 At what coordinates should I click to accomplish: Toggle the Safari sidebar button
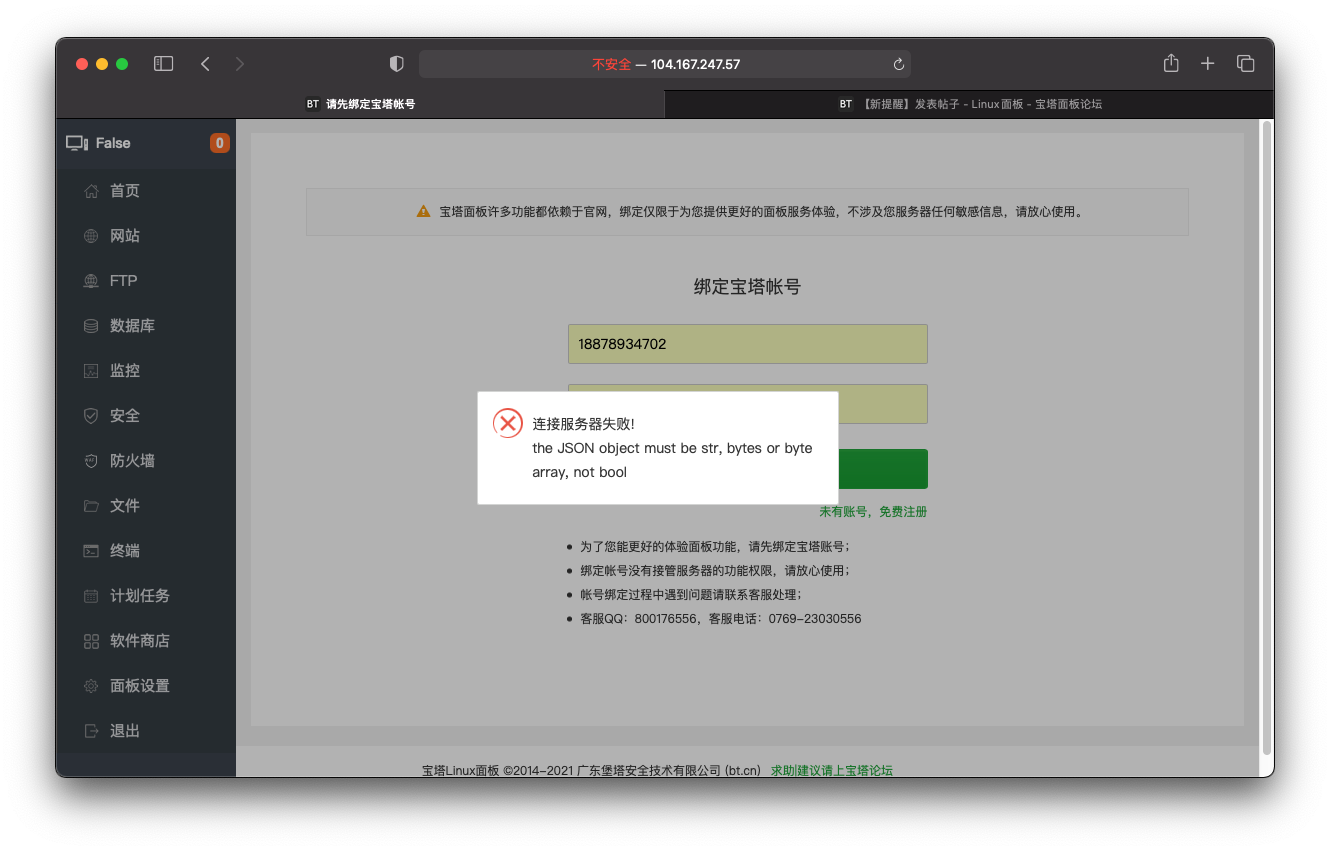point(164,64)
